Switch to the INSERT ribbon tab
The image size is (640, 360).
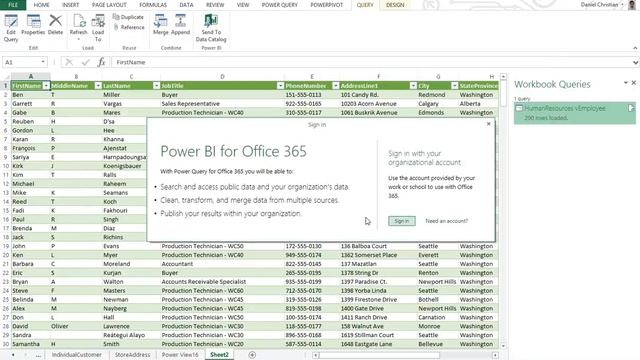[71, 5]
